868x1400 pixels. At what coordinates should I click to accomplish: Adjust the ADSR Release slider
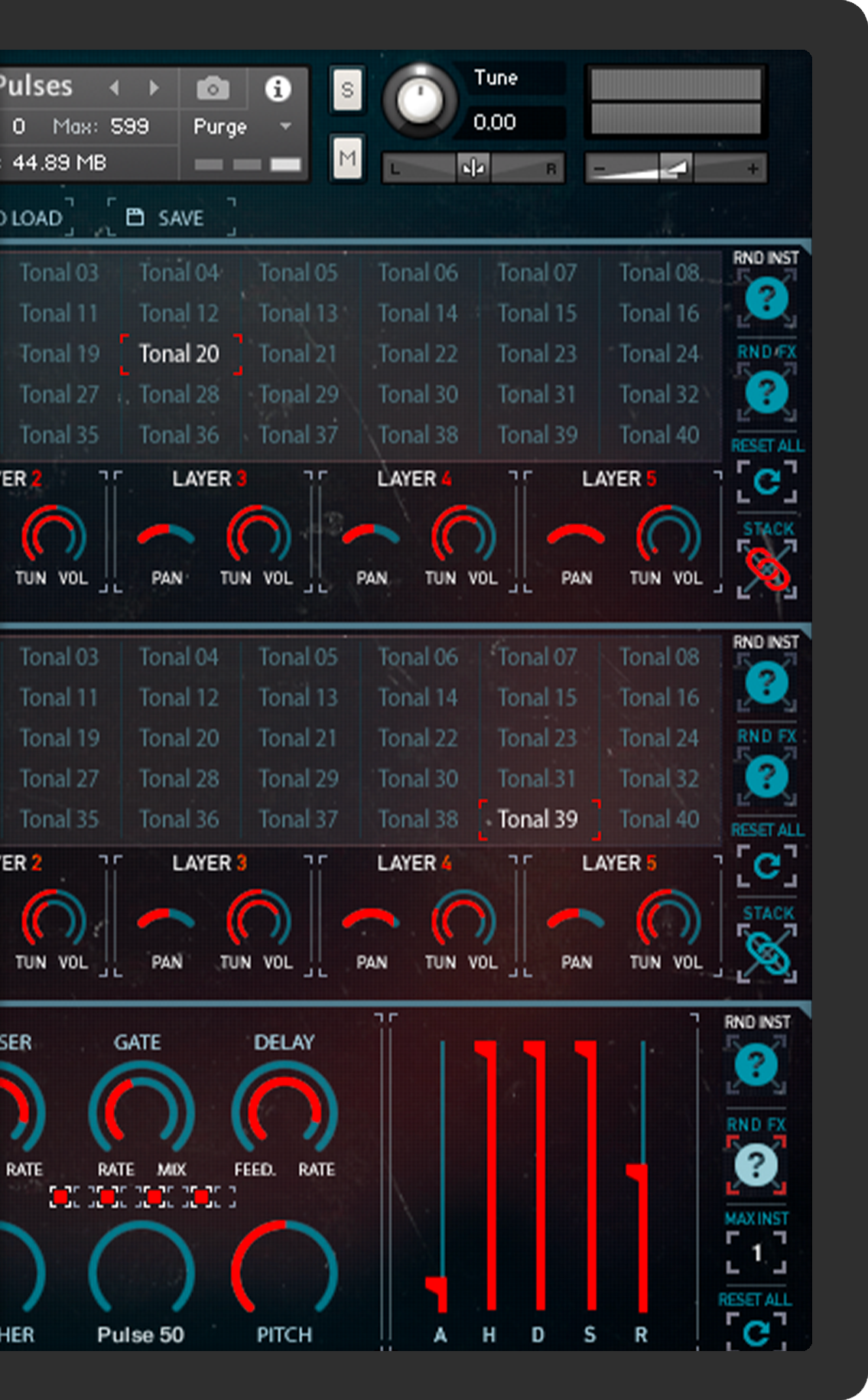click(x=641, y=1174)
